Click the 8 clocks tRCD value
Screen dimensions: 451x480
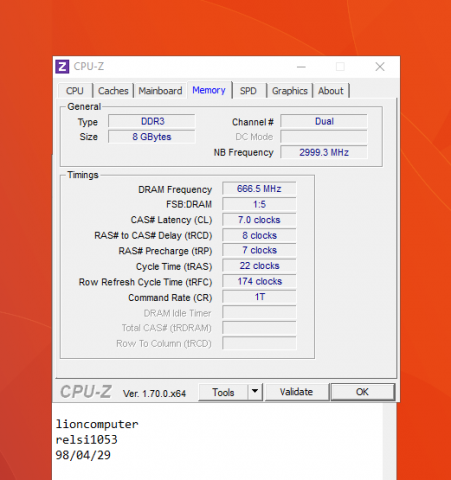click(x=259, y=236)
